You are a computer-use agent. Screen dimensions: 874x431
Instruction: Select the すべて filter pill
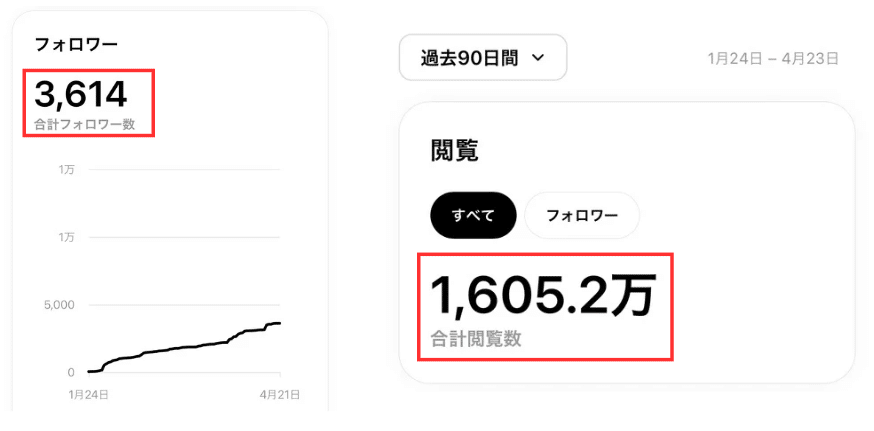coord(473,215)
